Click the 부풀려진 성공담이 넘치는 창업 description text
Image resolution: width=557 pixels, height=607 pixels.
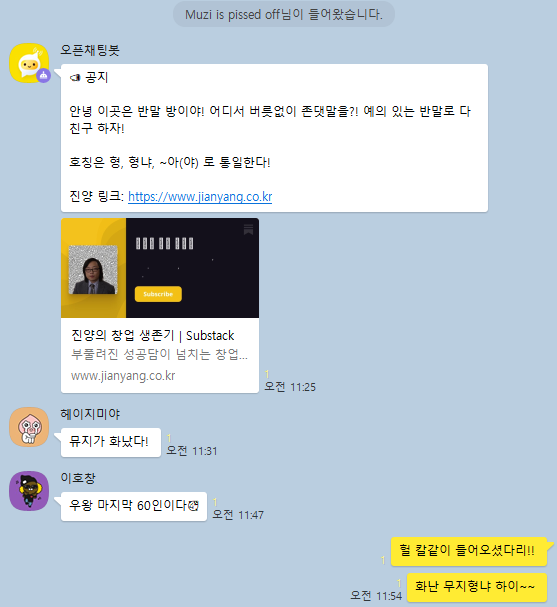click(159, 354)
